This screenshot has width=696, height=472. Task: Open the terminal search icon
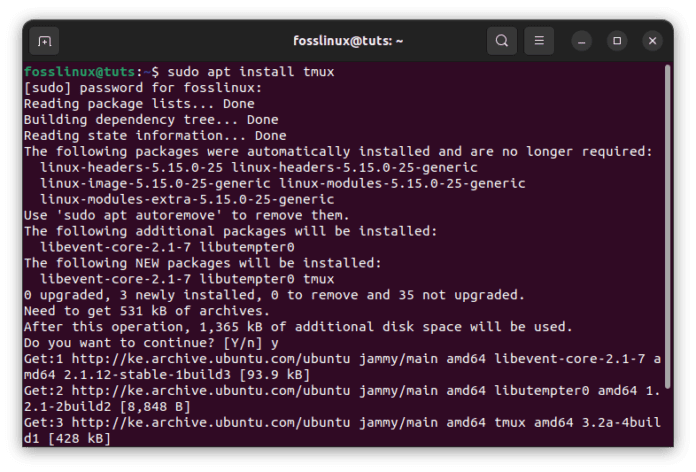pyautogui.click(x=502, y=41)
